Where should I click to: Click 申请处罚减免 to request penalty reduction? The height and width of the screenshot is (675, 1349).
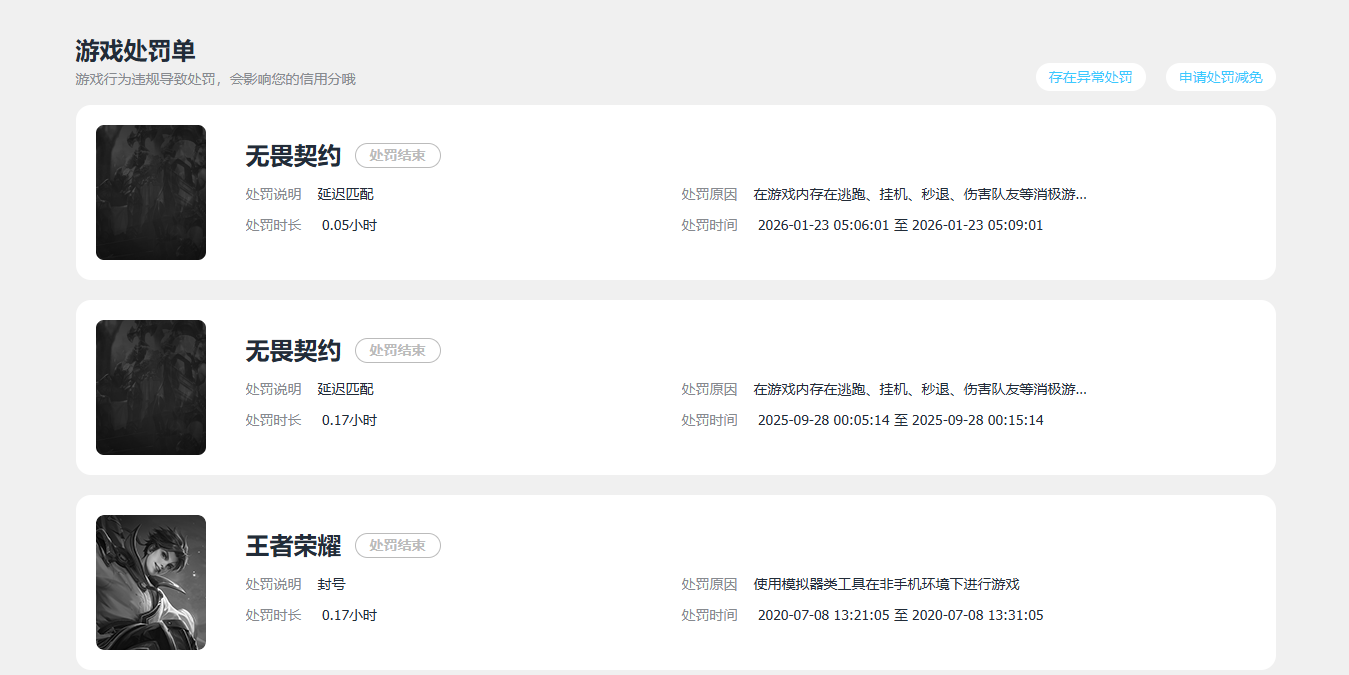point(1220,77)
